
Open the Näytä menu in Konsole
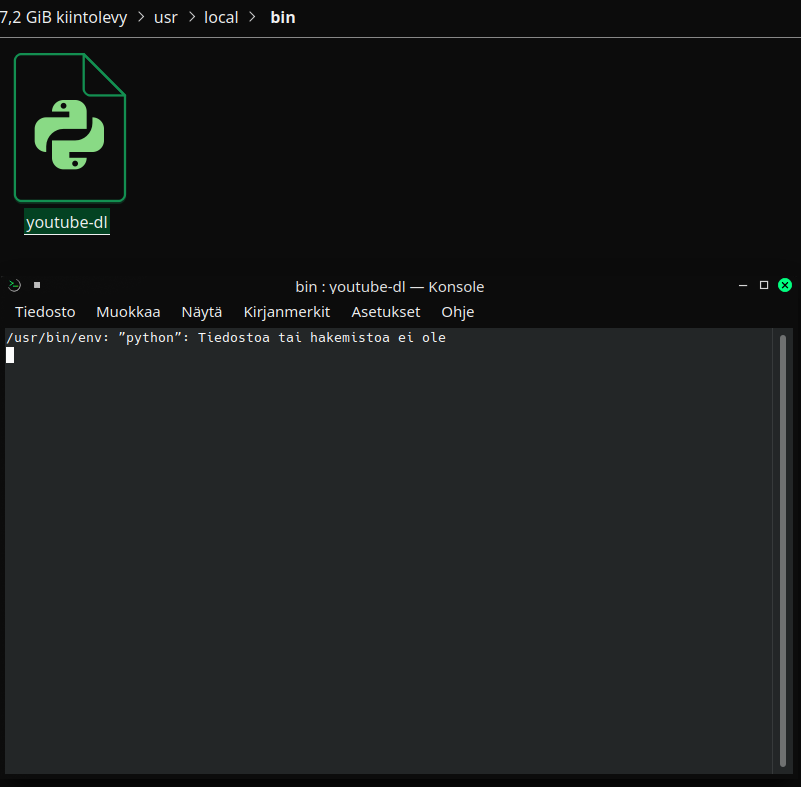(202, 312)
